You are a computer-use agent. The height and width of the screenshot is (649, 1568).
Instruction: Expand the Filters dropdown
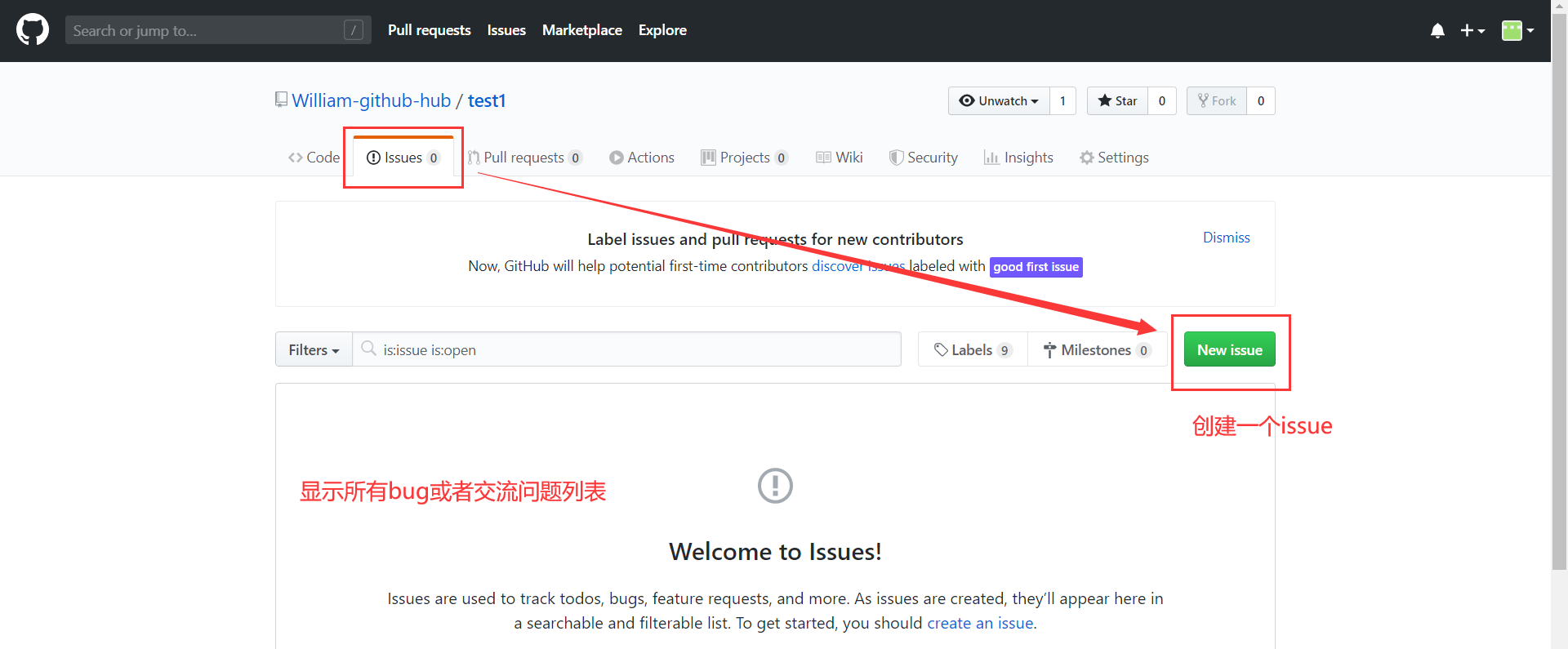[314, 349]
